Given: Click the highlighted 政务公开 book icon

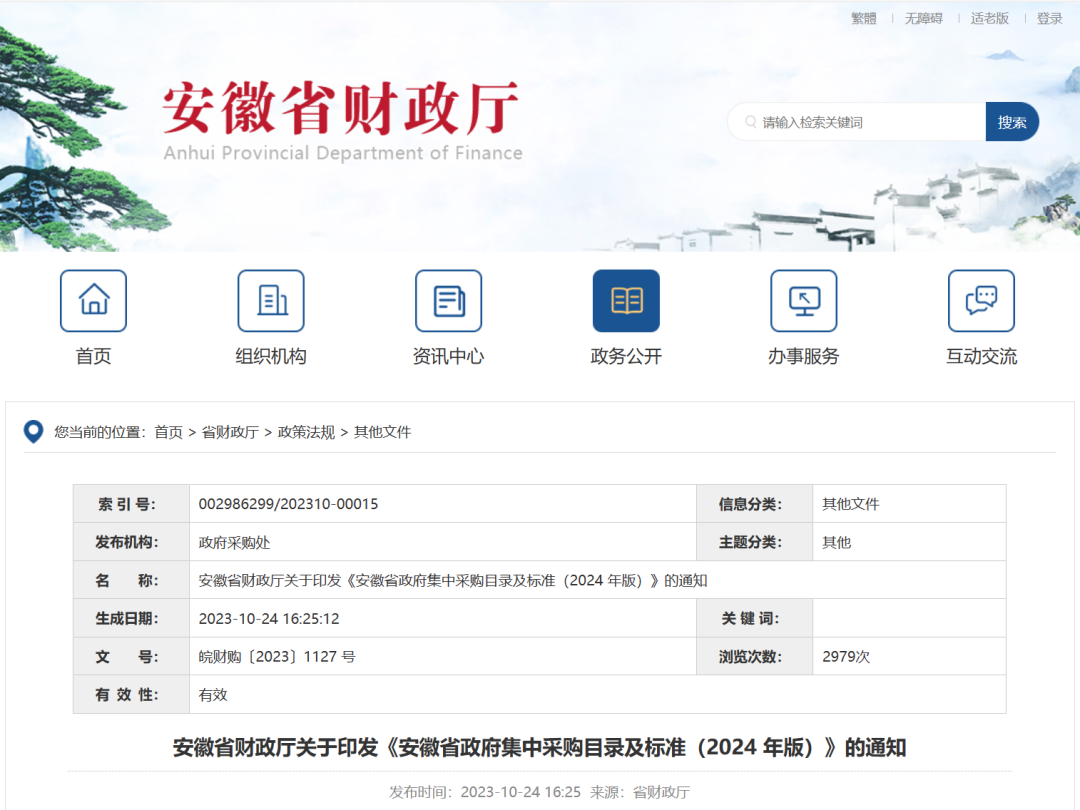Looking at the screenshot, I should point(626,301).
